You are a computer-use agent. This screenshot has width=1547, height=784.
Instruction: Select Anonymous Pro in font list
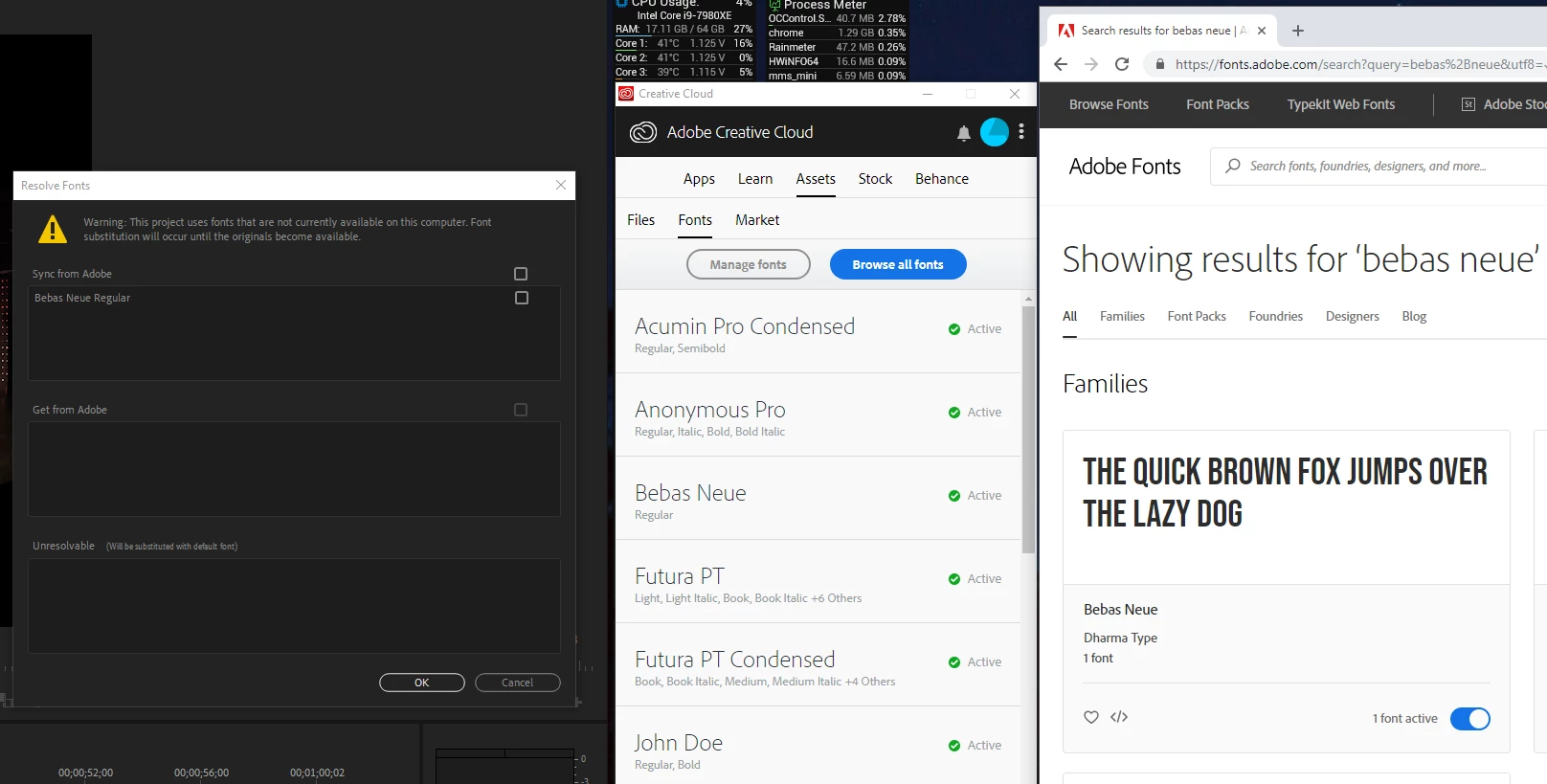818,415
